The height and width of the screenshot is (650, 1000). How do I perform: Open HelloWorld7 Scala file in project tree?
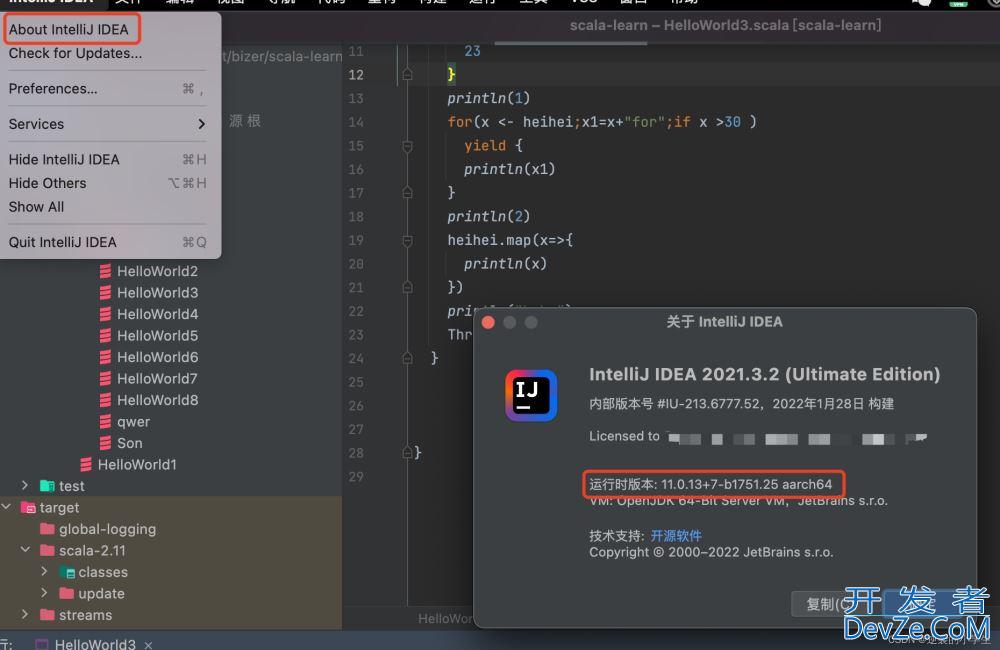(x=157, y=379)
